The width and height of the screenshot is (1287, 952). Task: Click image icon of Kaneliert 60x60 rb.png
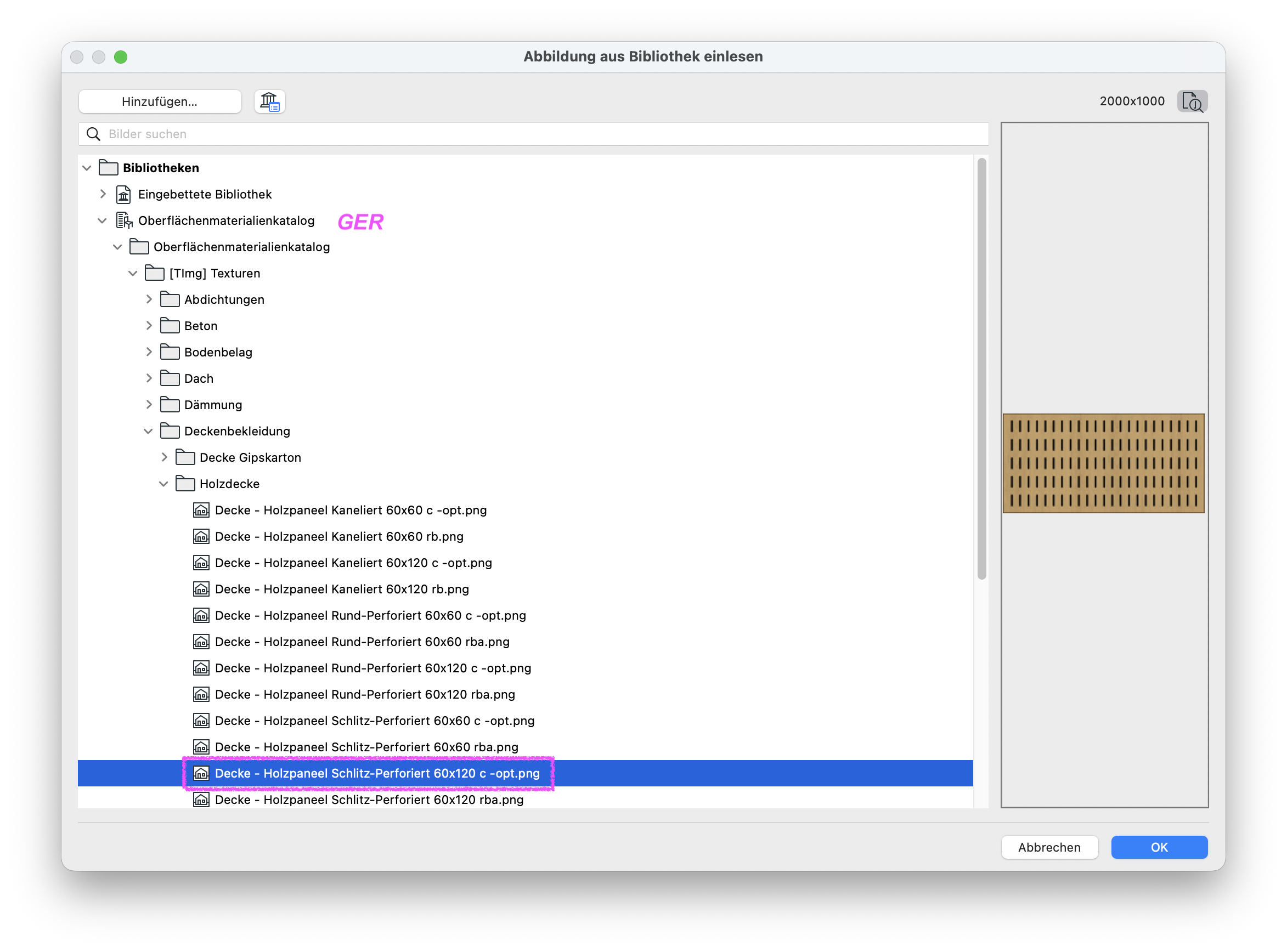[201, 536]
